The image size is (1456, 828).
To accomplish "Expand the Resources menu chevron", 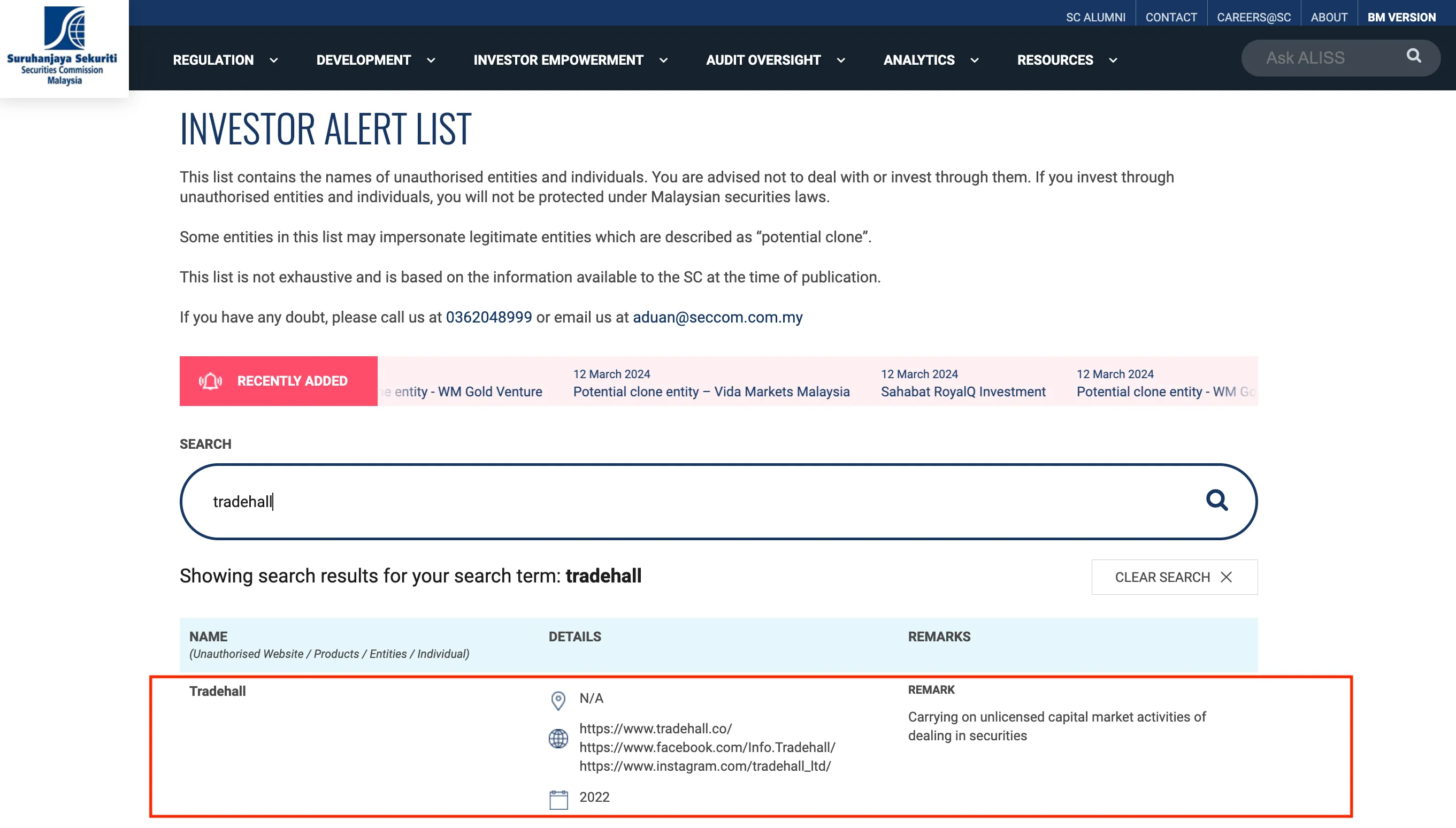I will click(1113, 60).
